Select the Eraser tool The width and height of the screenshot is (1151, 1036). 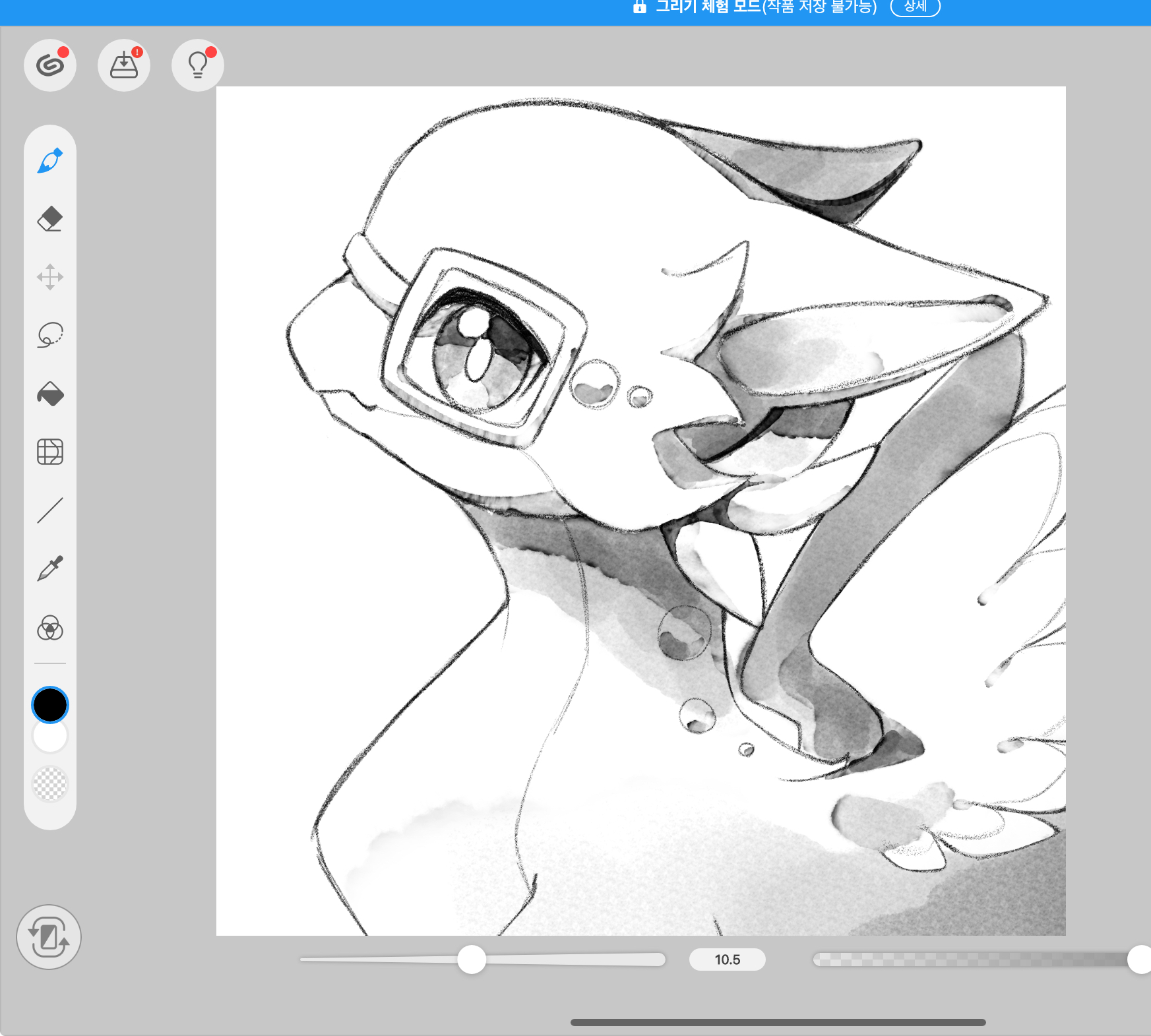(x=50, y=219)
